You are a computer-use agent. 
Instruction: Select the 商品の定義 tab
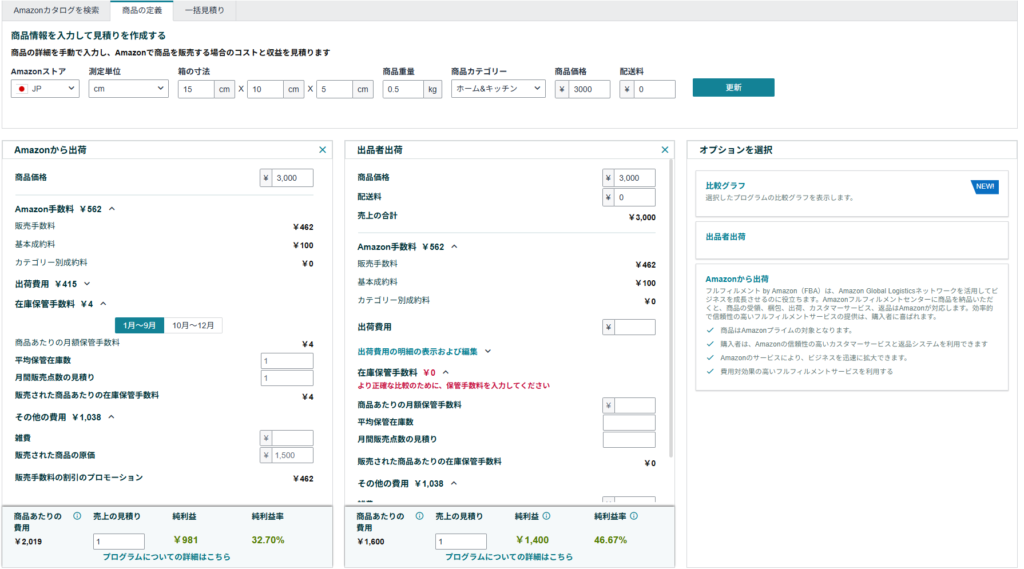coord(142,10)
